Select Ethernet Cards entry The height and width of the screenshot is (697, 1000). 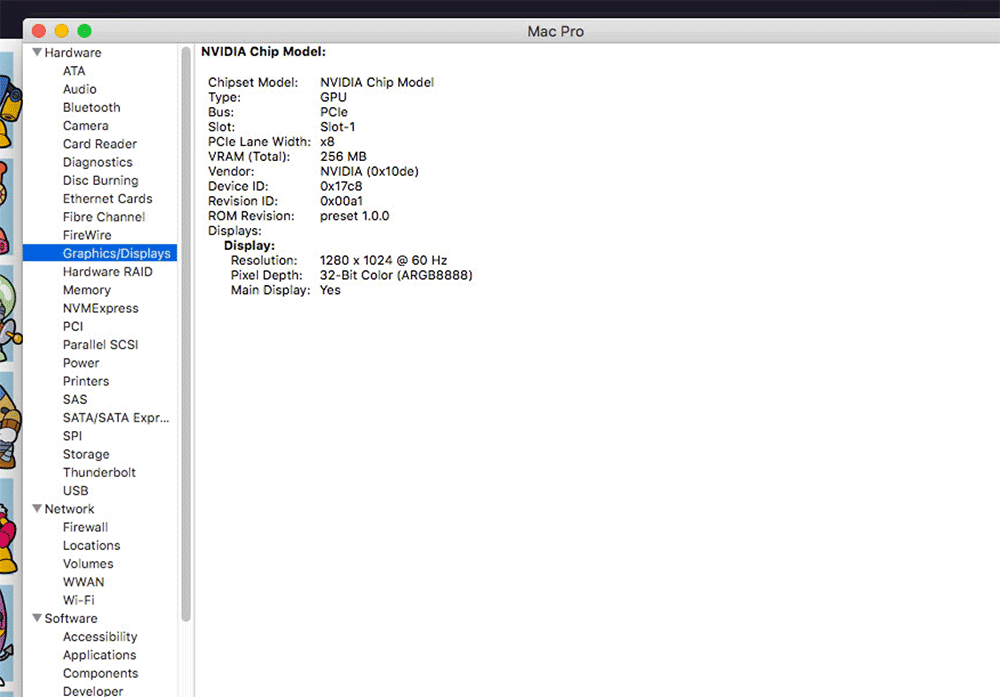point(107,199)
